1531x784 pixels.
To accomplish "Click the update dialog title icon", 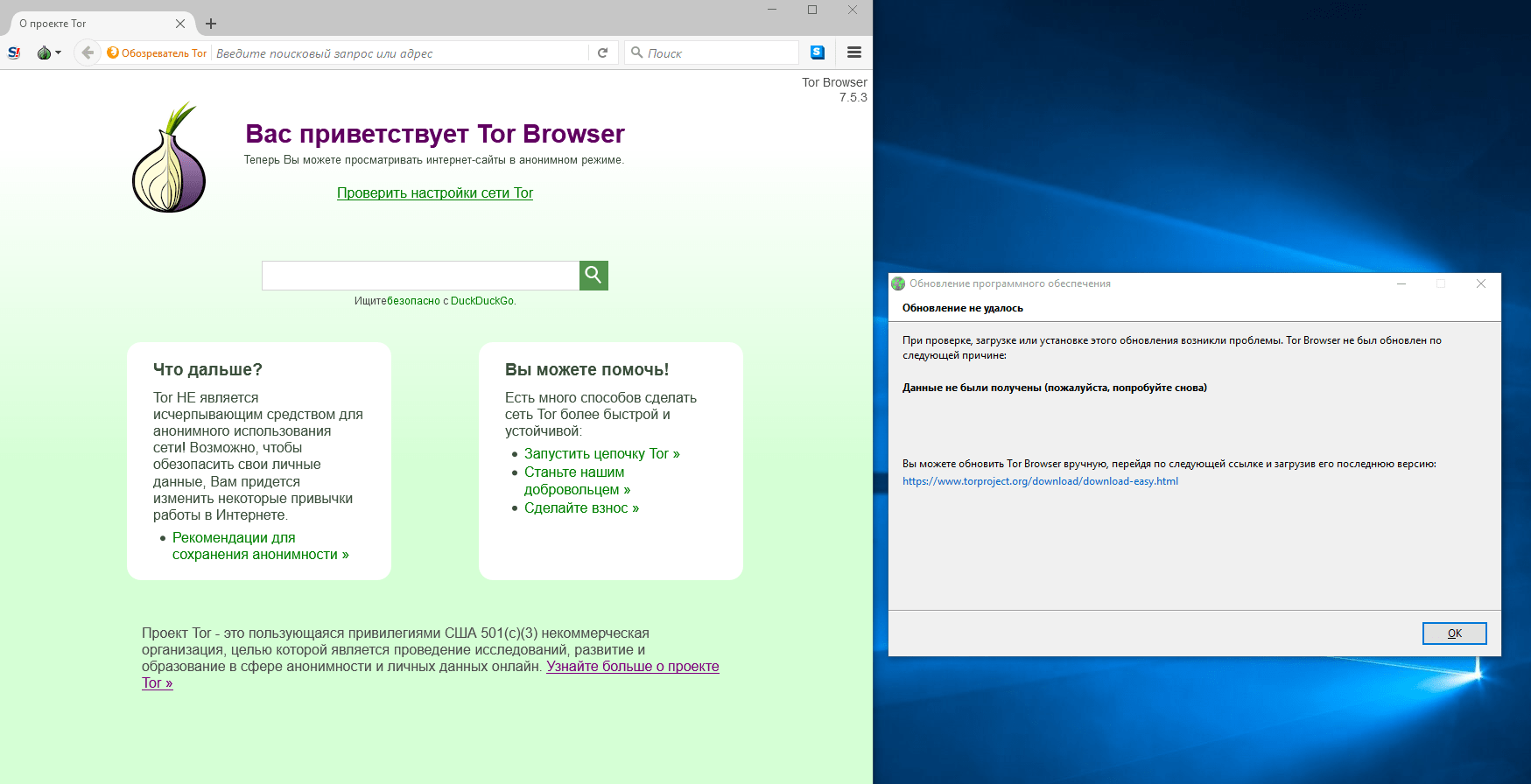I will click(898, 283).
